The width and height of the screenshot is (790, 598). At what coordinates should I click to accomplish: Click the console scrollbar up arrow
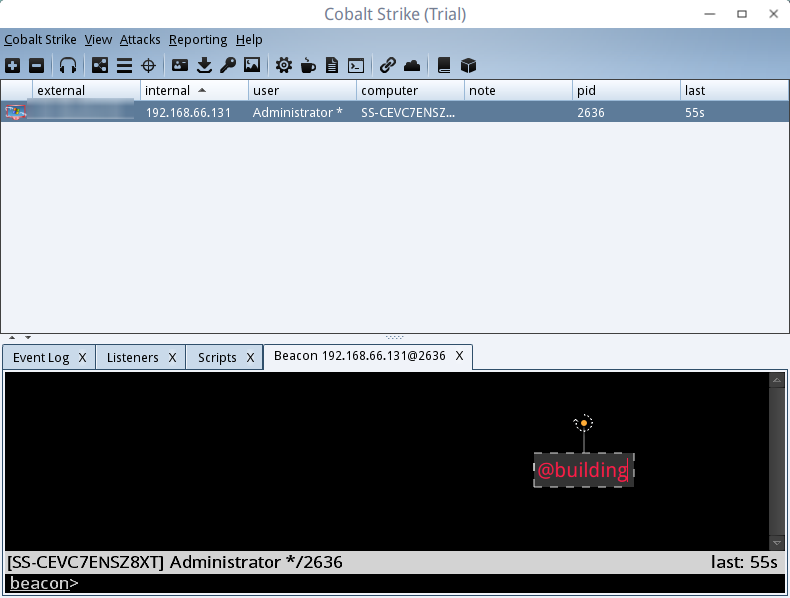776,380
